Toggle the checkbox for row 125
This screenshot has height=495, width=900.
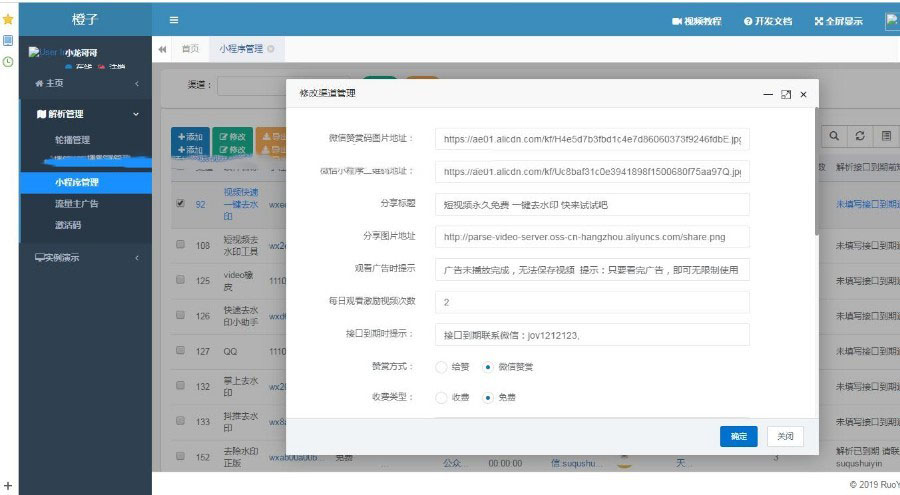click(180, 280)
